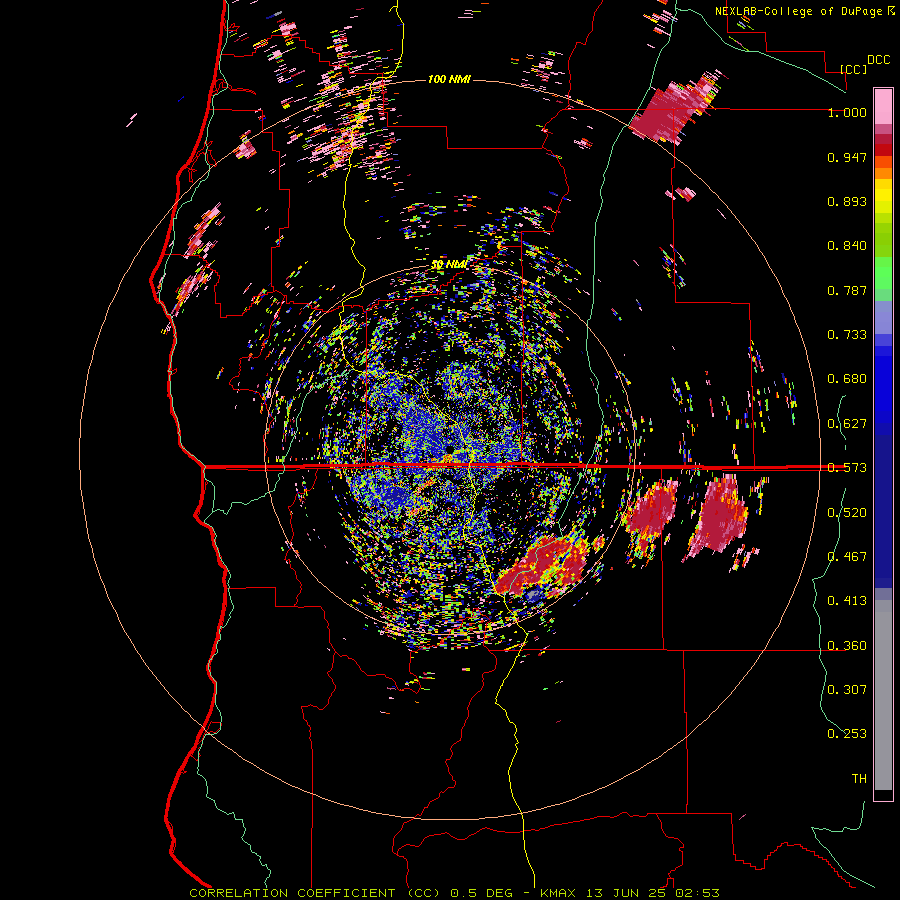Click the CORRELATION COEFFICIENT (CC) caption text
Screen dimensions: 900x900
(315, 893)
